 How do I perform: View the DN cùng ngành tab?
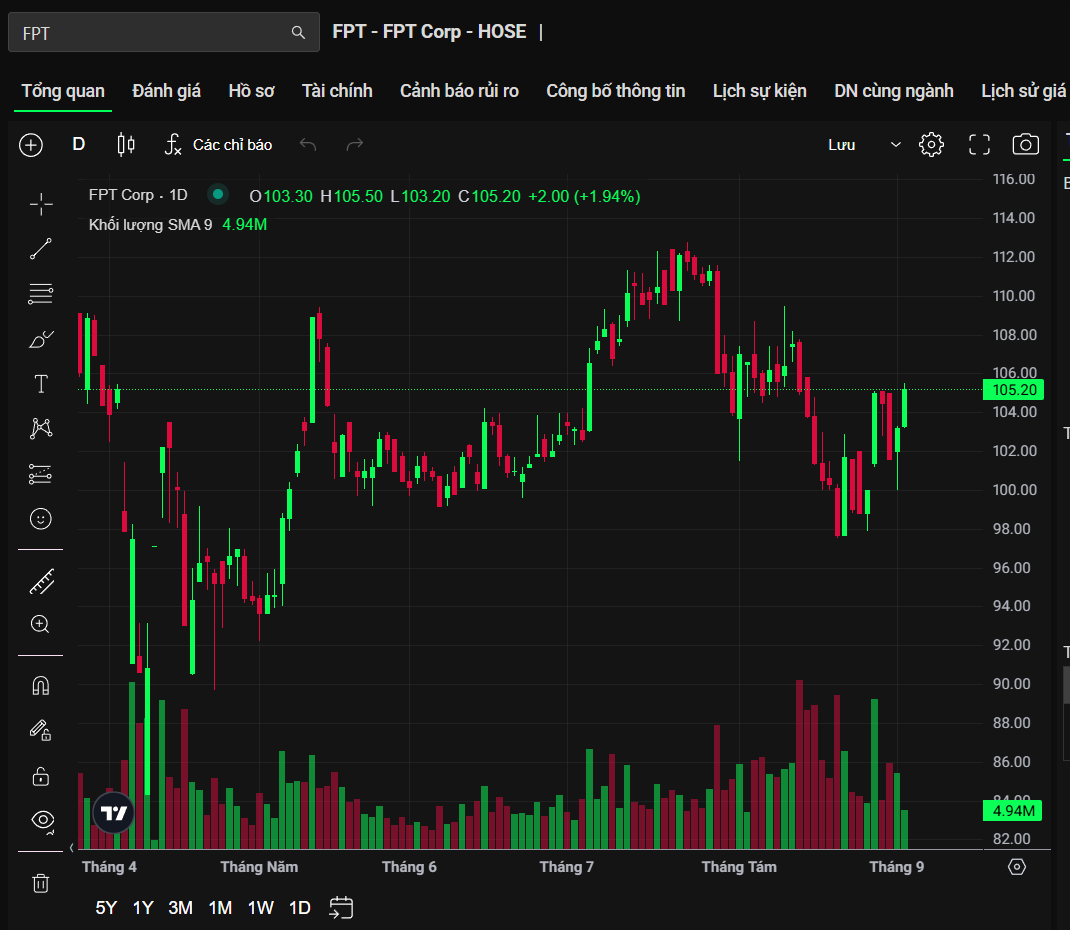click(x=894, y=91)
